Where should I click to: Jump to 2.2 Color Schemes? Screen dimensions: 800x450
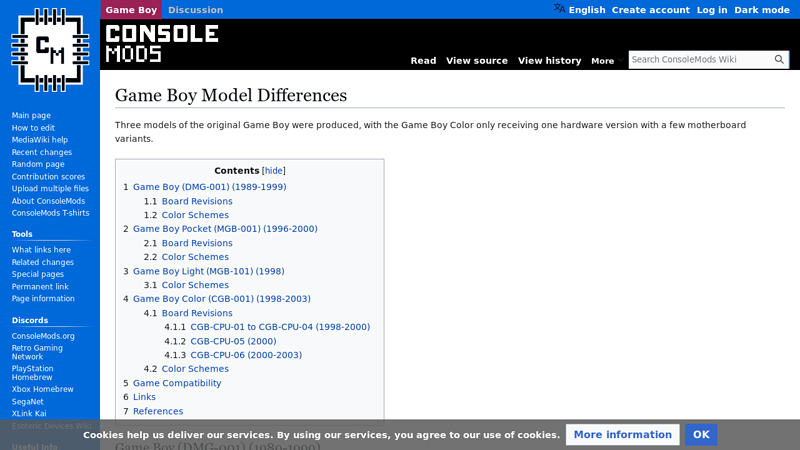coord(195,257)
